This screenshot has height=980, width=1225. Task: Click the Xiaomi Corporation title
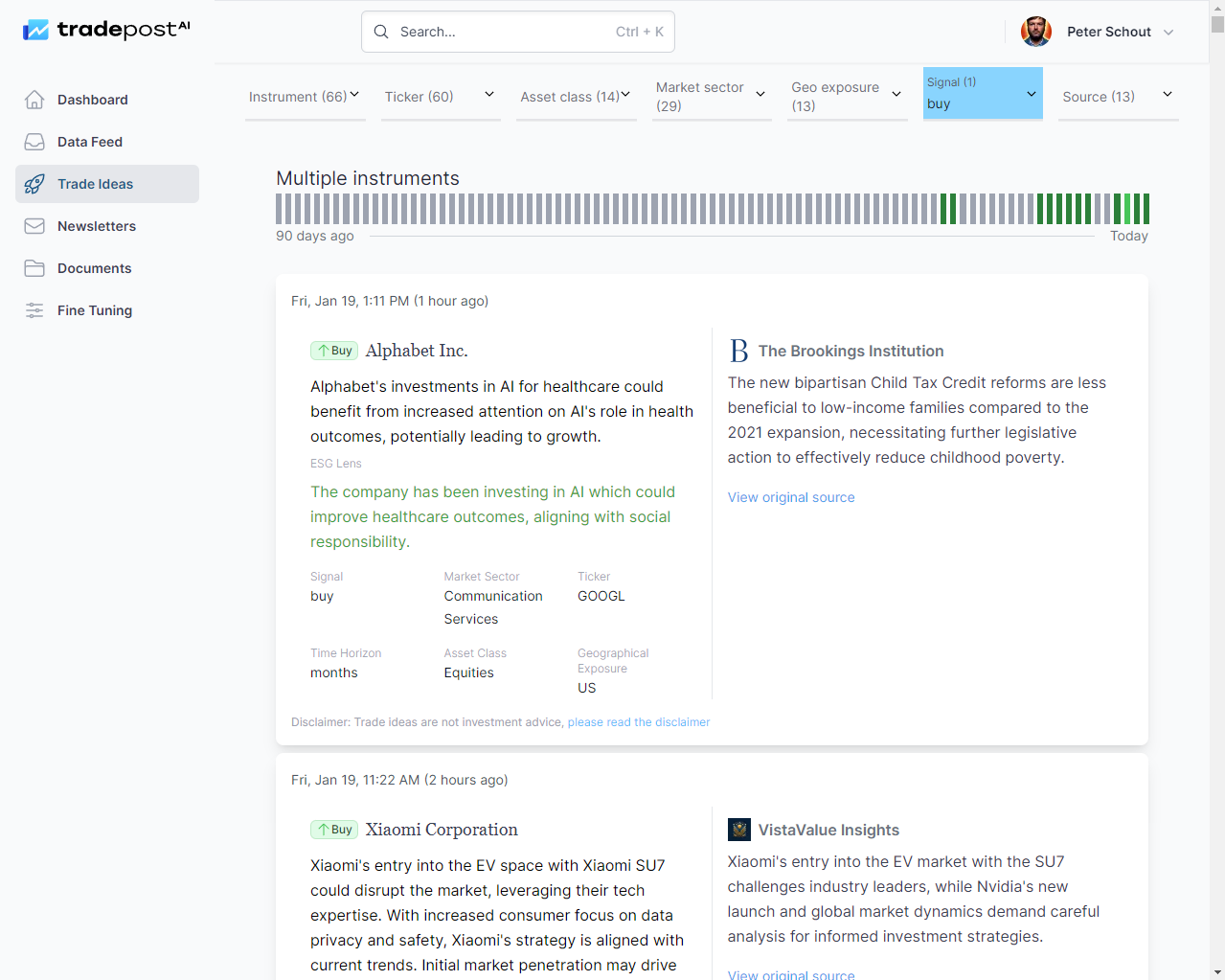point(442,830)
